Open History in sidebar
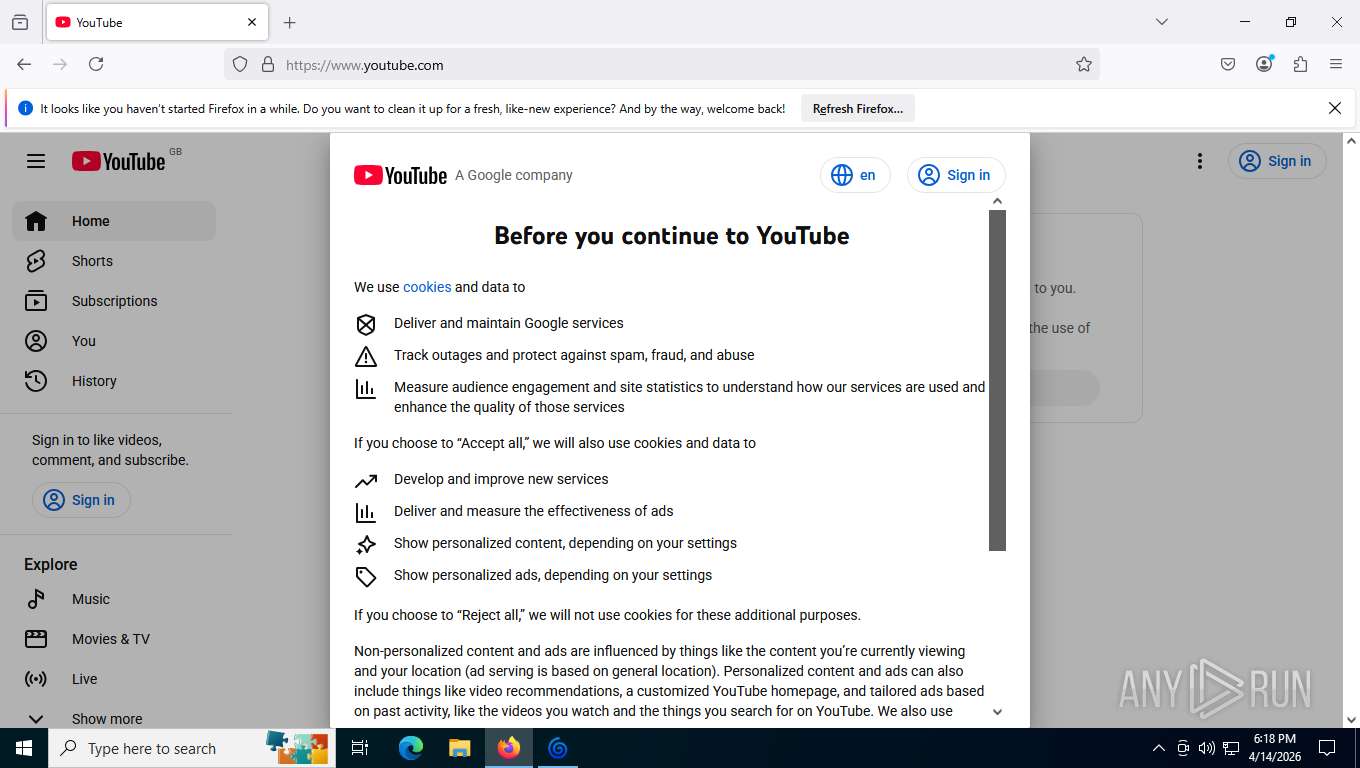 114,381
